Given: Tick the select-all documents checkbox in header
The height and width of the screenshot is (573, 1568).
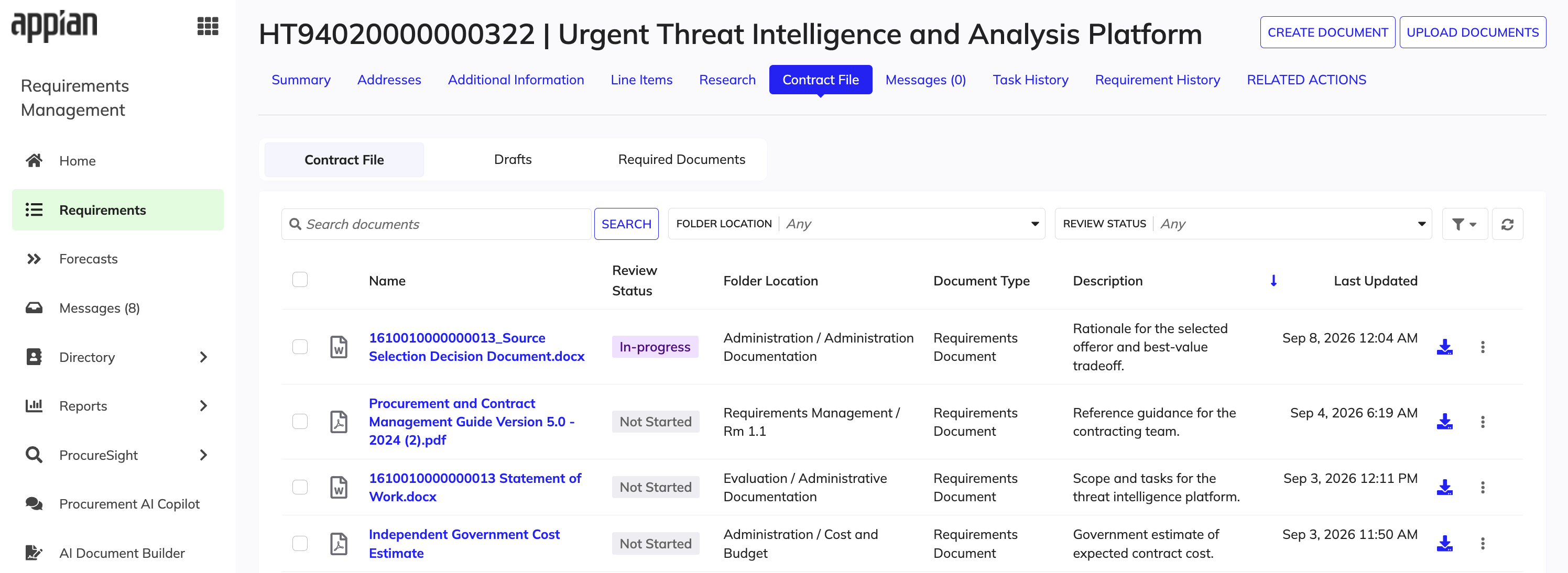Looking at the screenshot, I should coord(300,280).
